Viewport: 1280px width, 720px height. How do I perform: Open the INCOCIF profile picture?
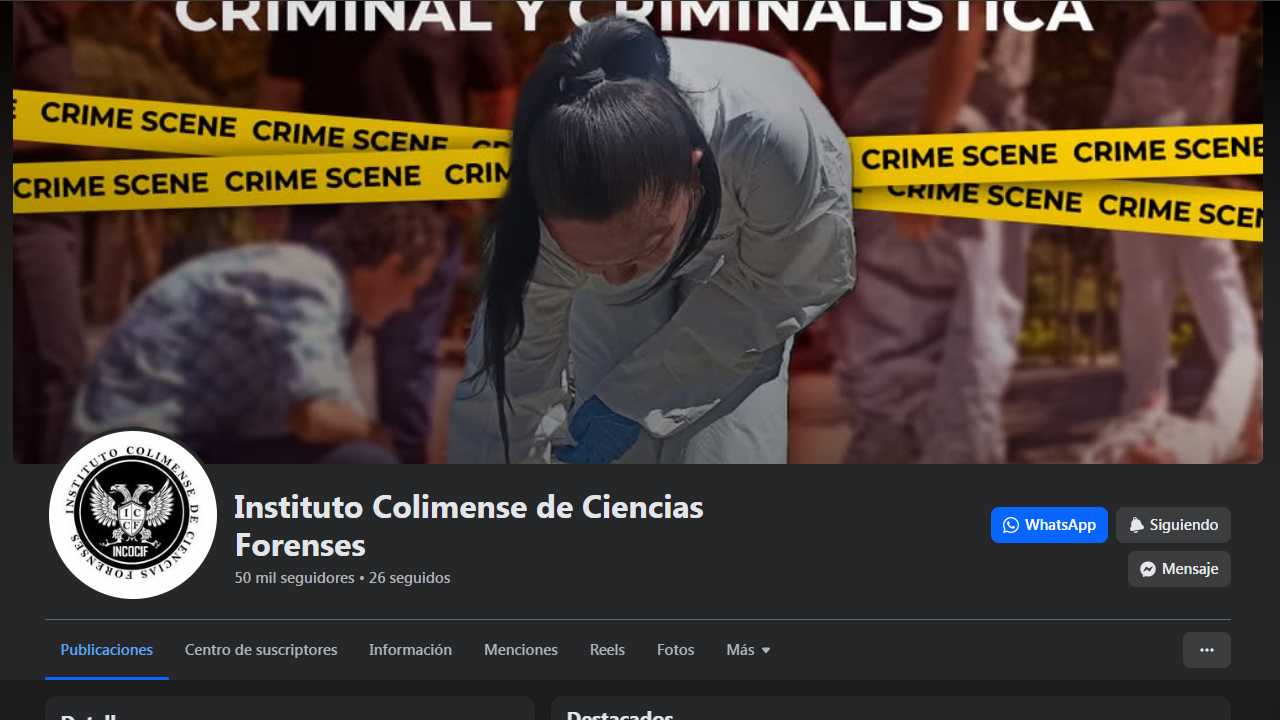click(133, 515)
